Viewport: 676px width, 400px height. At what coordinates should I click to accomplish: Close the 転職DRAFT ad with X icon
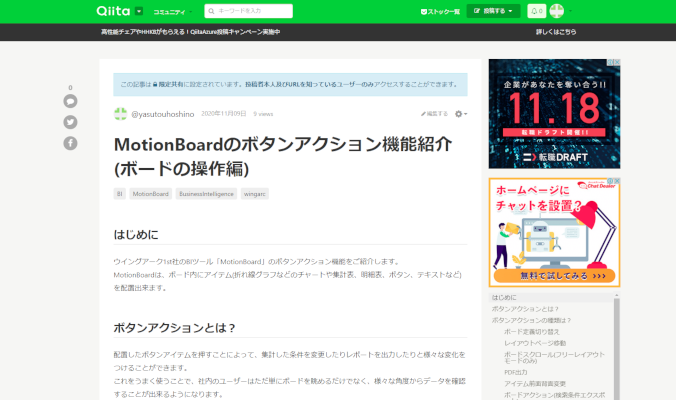[617, 62]
